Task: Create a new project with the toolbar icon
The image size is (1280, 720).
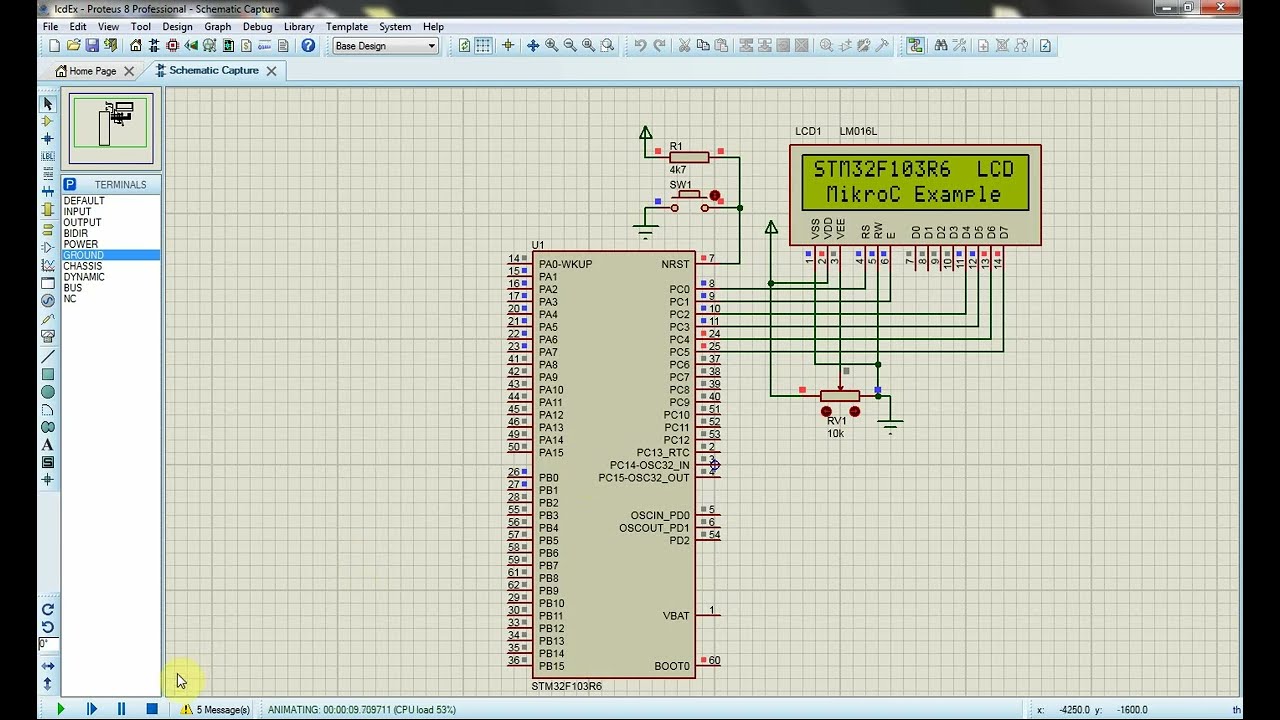Action: pos(54,46)
